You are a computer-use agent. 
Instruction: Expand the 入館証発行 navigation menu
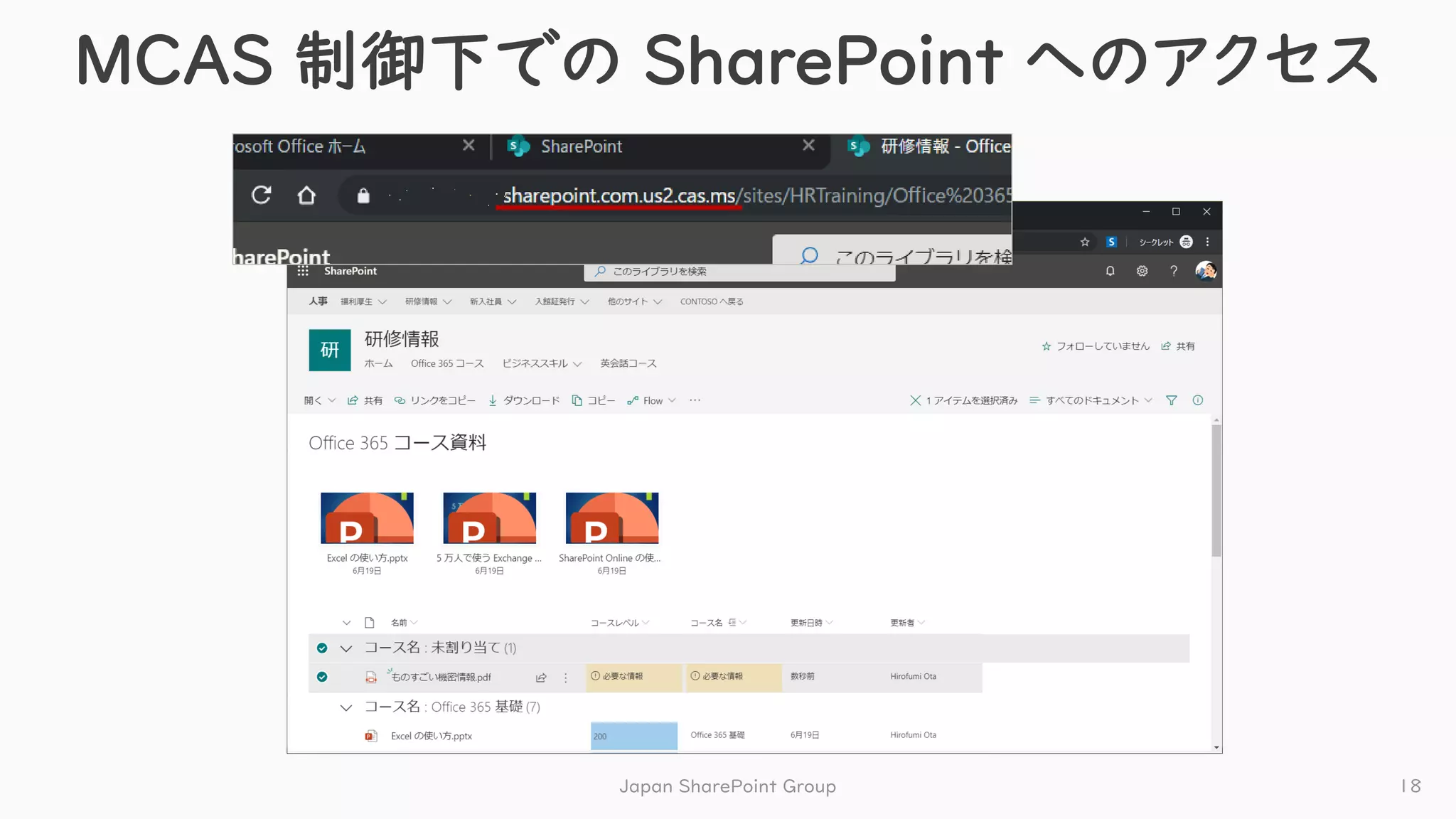(562, 301)
